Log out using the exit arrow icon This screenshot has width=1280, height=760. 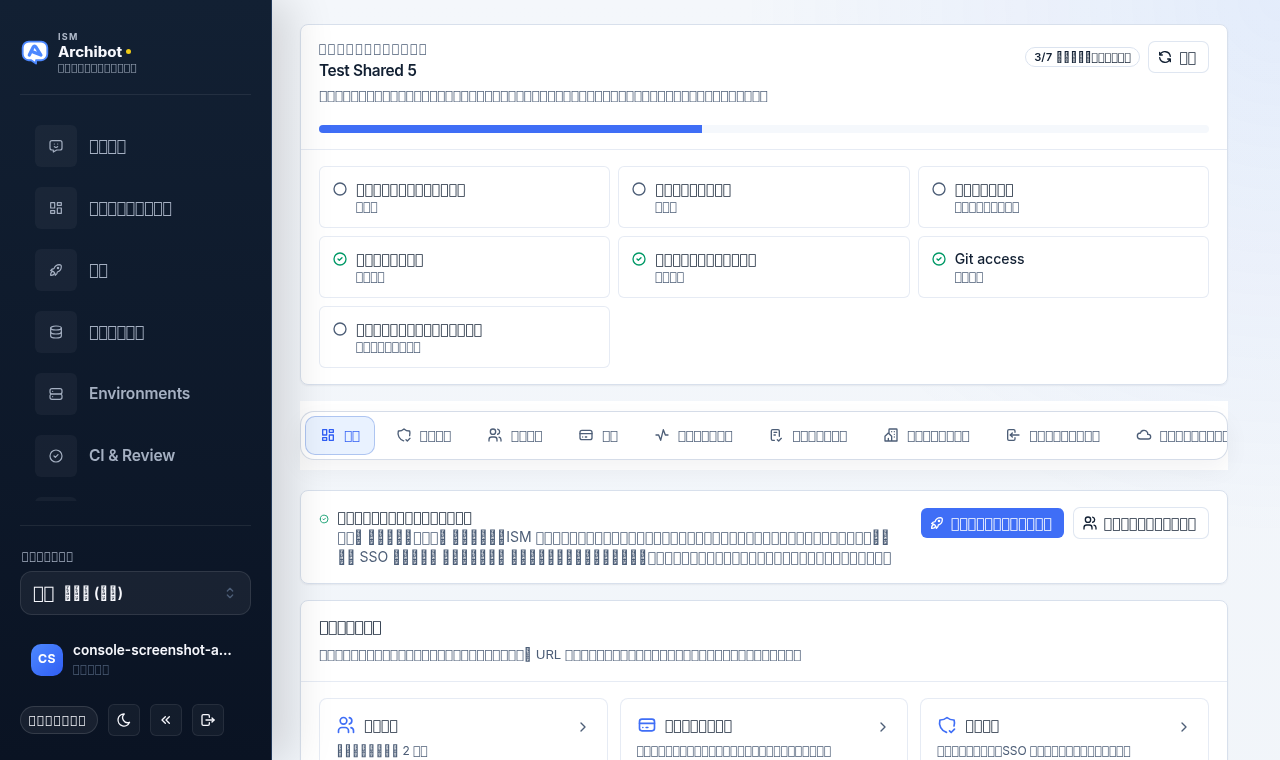[208, 720]
